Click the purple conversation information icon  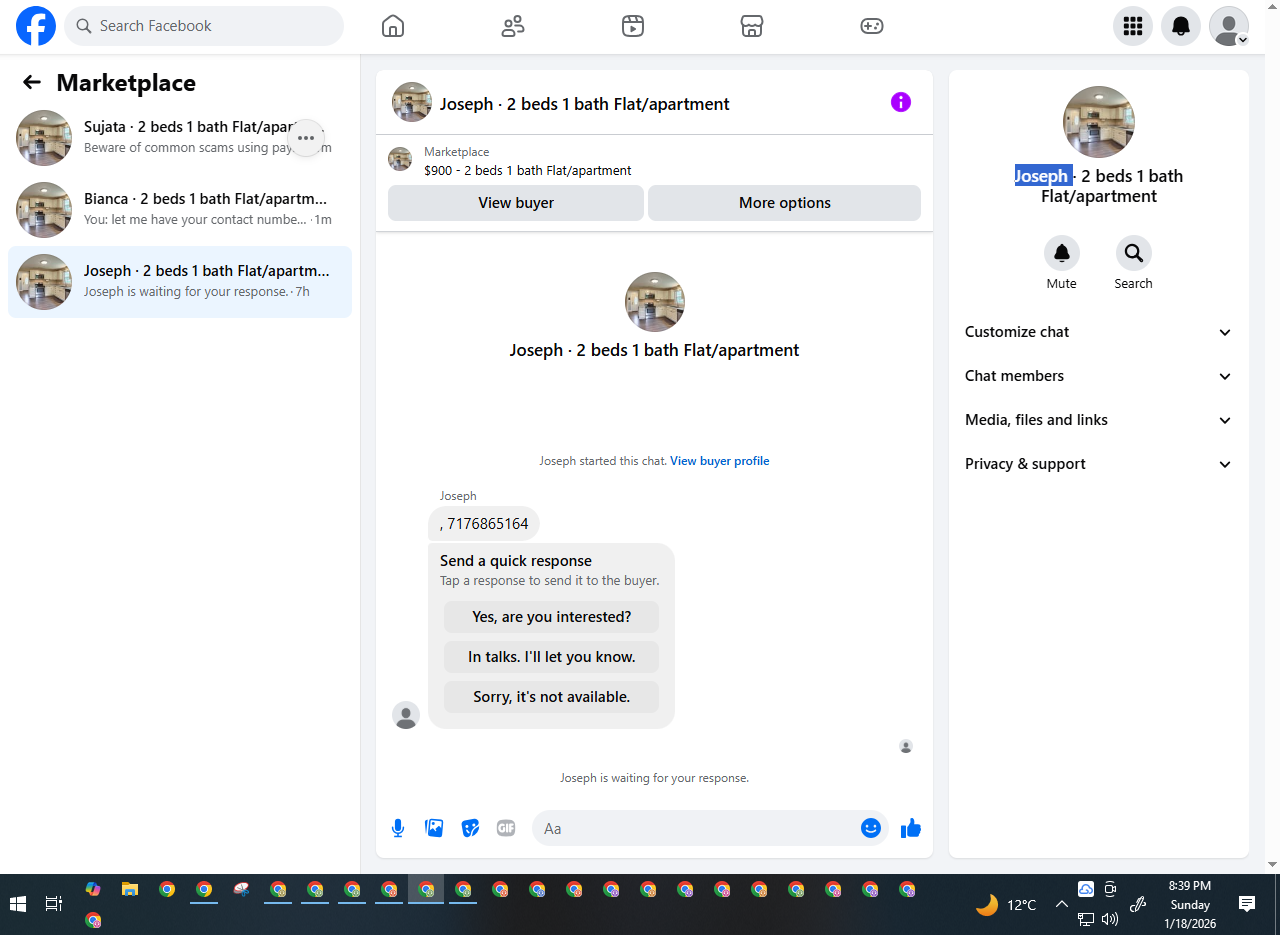point(901,102)
